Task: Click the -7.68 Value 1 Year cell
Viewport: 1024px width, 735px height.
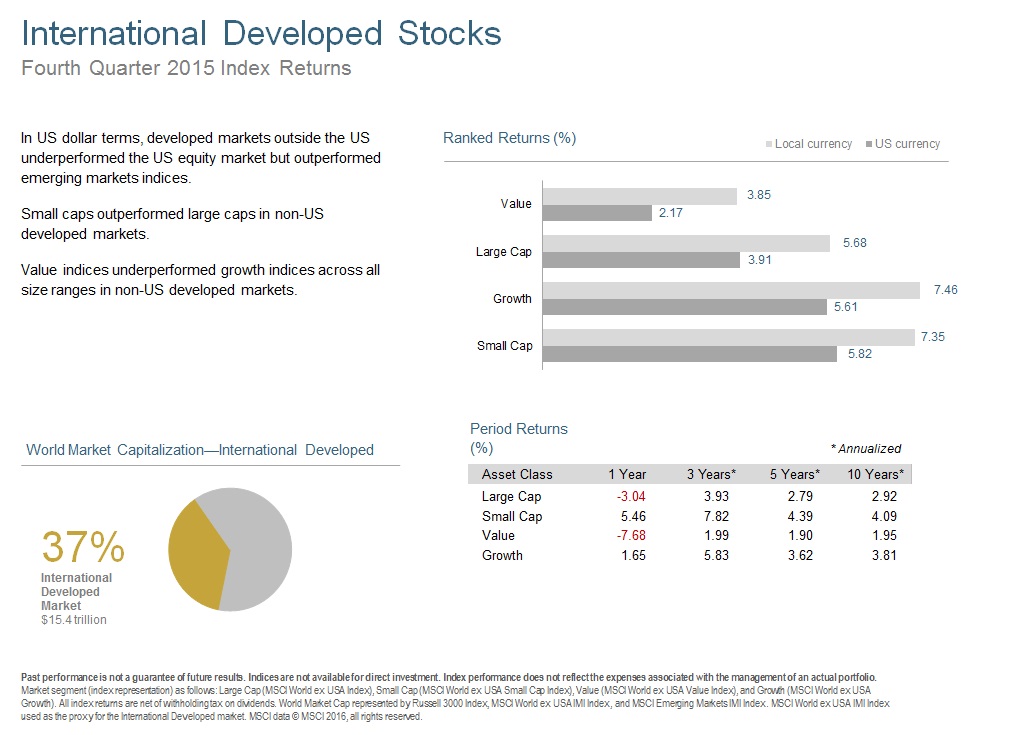Action: click(631, 536)
